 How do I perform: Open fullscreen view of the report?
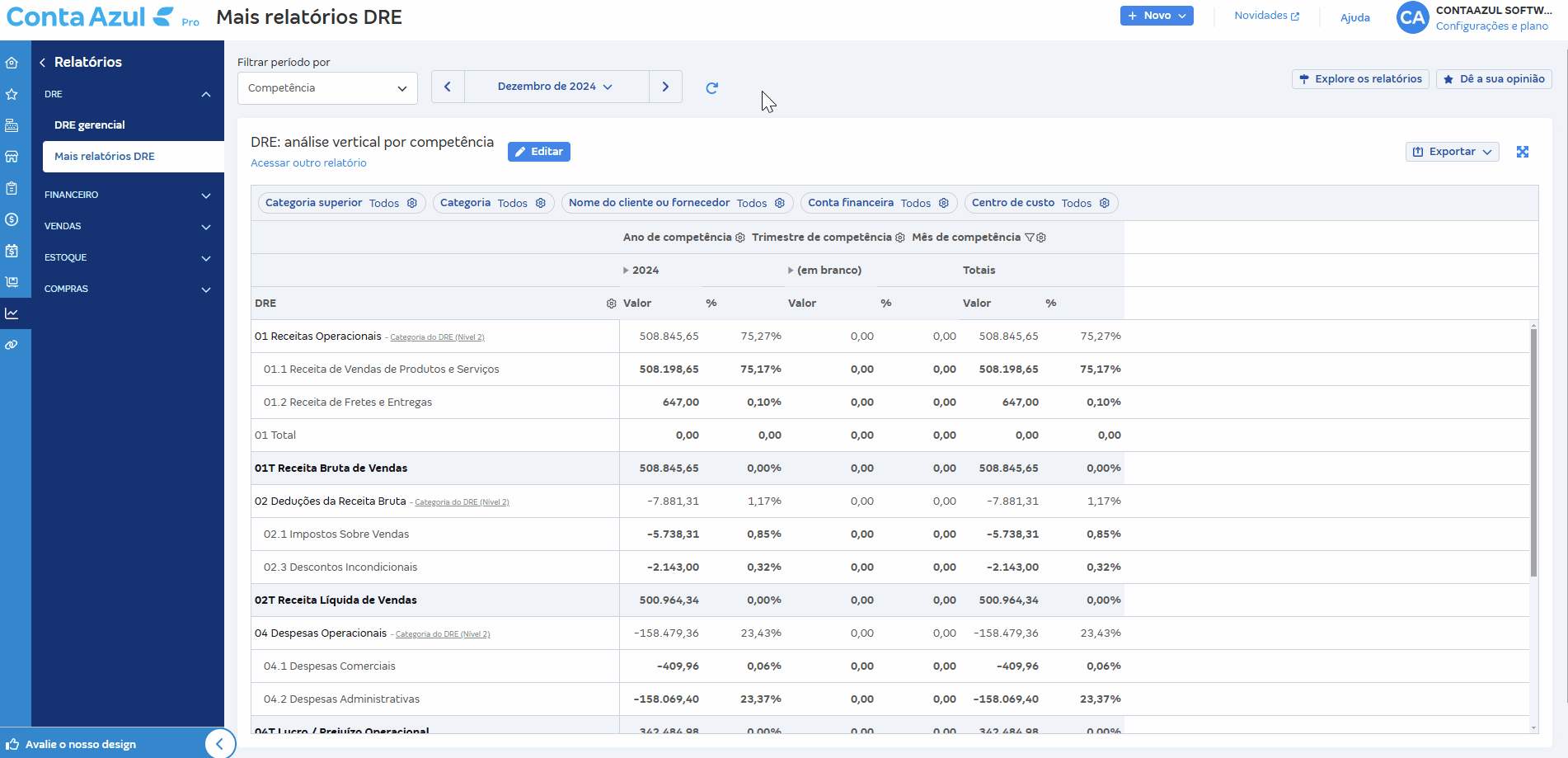[1522, 152]
